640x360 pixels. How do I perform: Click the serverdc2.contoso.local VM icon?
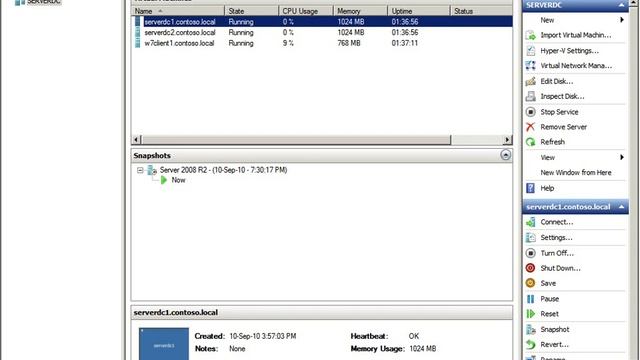pyautogui.click(x=138, y=32)
